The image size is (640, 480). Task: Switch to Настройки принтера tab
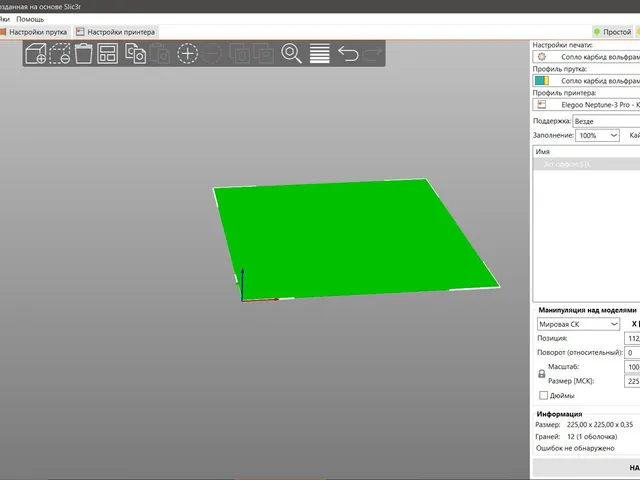(116, 32)
